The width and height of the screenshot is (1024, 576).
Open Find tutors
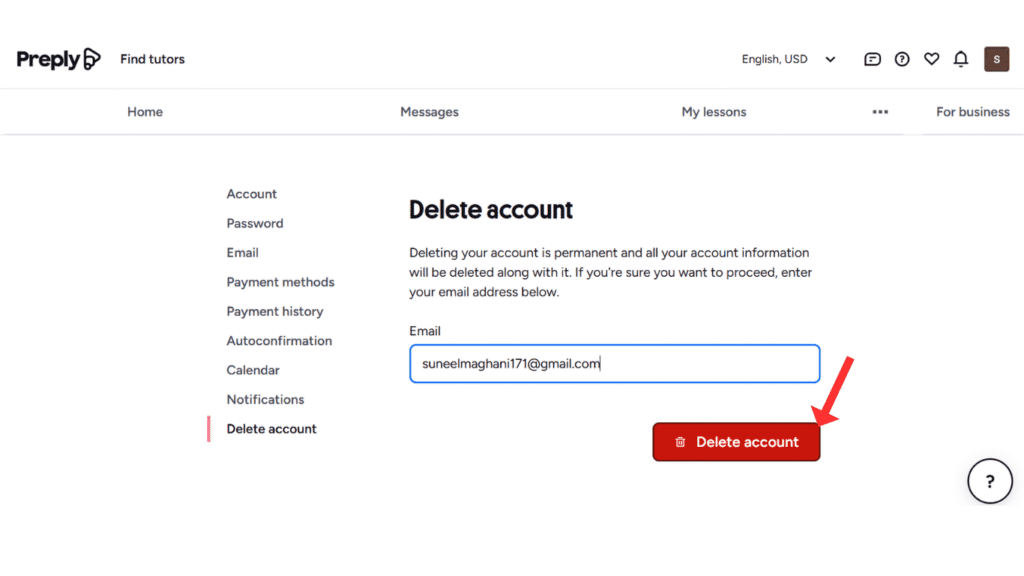coord(152,59)
